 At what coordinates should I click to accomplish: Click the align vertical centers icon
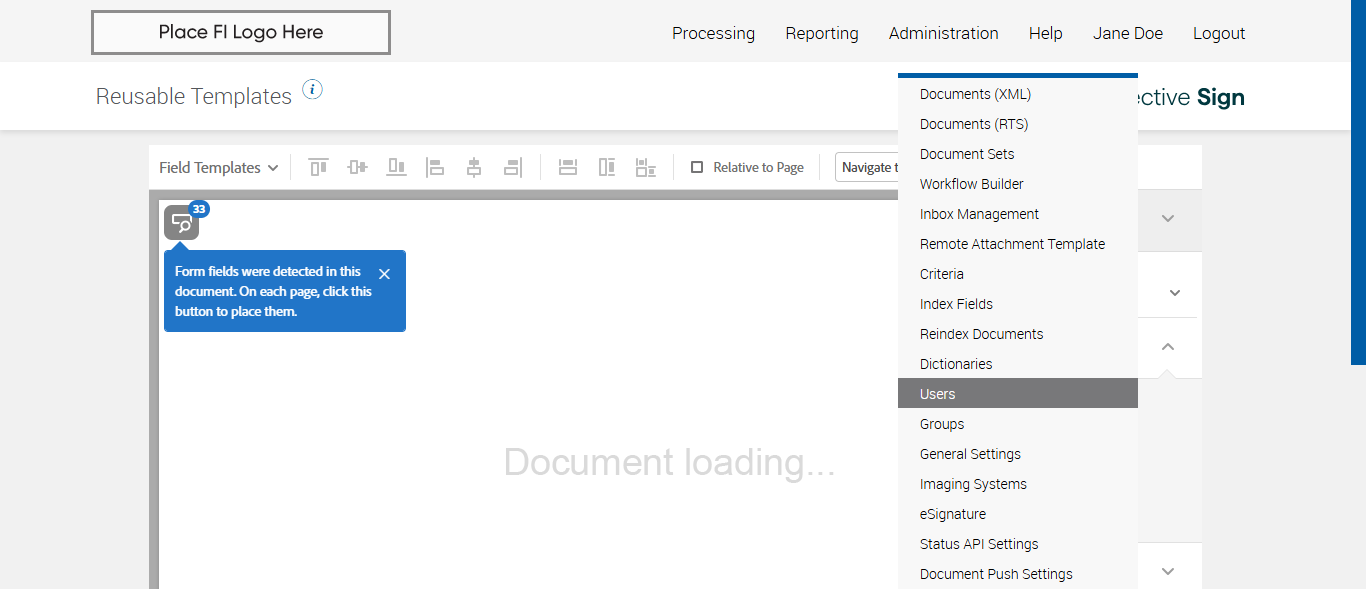point(357,167)
